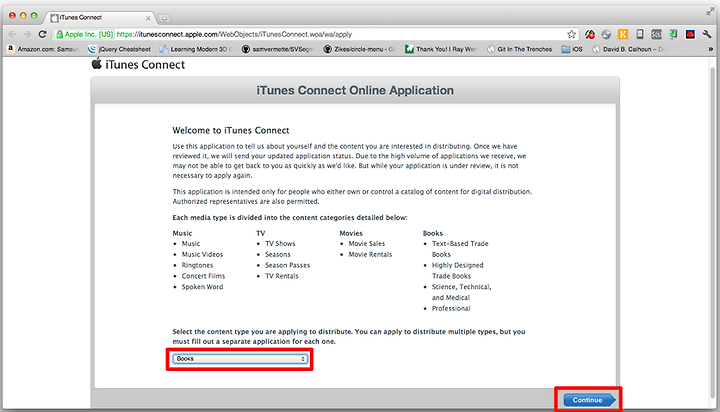
Task: Click the TV Shows list item
Action: point(280,243)
